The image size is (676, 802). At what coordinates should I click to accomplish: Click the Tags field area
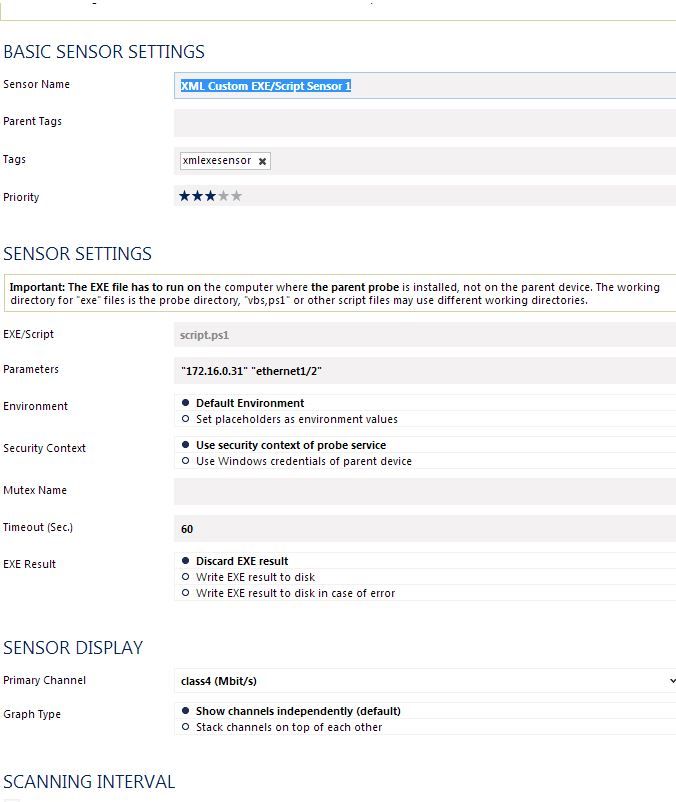tap(425, 161)
